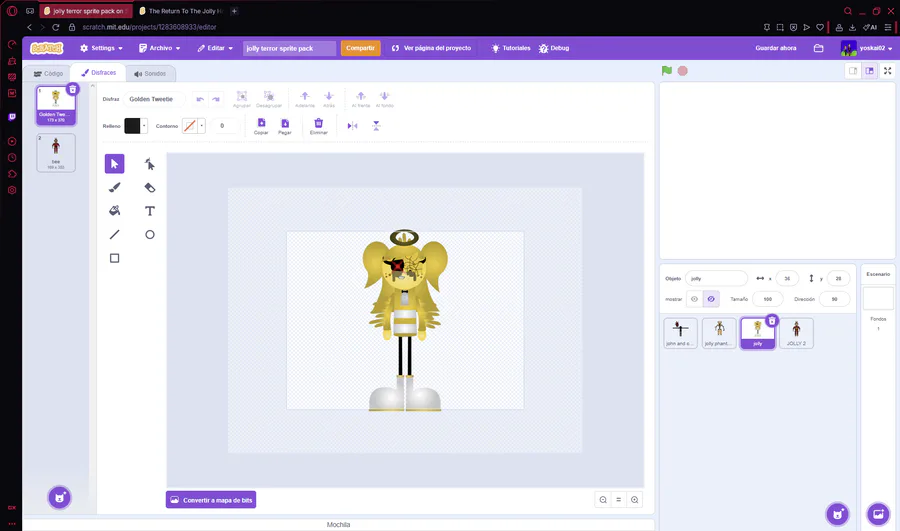900x531 pixels.
Task: Click the outline no-color swatch
Action: (x=189, y=126)
